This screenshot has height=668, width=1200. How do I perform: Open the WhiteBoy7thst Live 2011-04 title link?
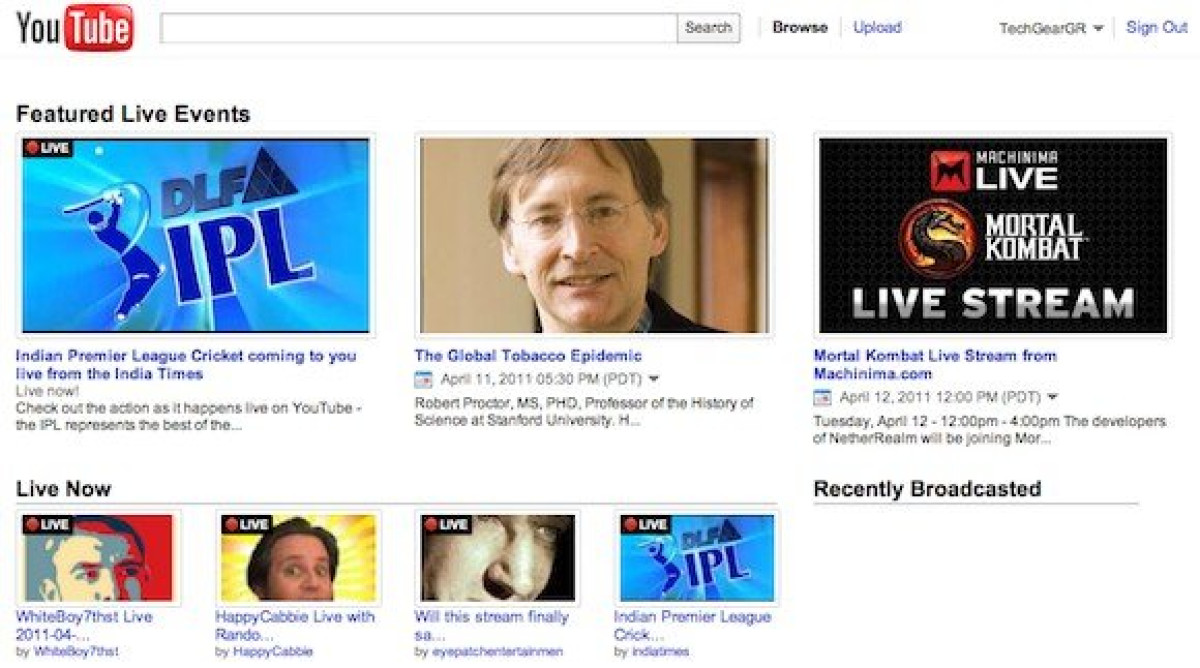coord(84,626)
